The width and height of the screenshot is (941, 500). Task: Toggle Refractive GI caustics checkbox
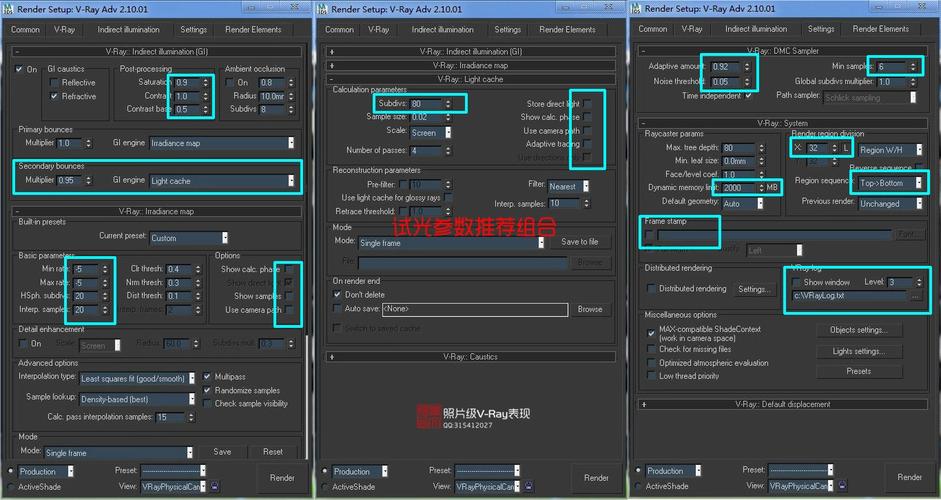(55, 96)
